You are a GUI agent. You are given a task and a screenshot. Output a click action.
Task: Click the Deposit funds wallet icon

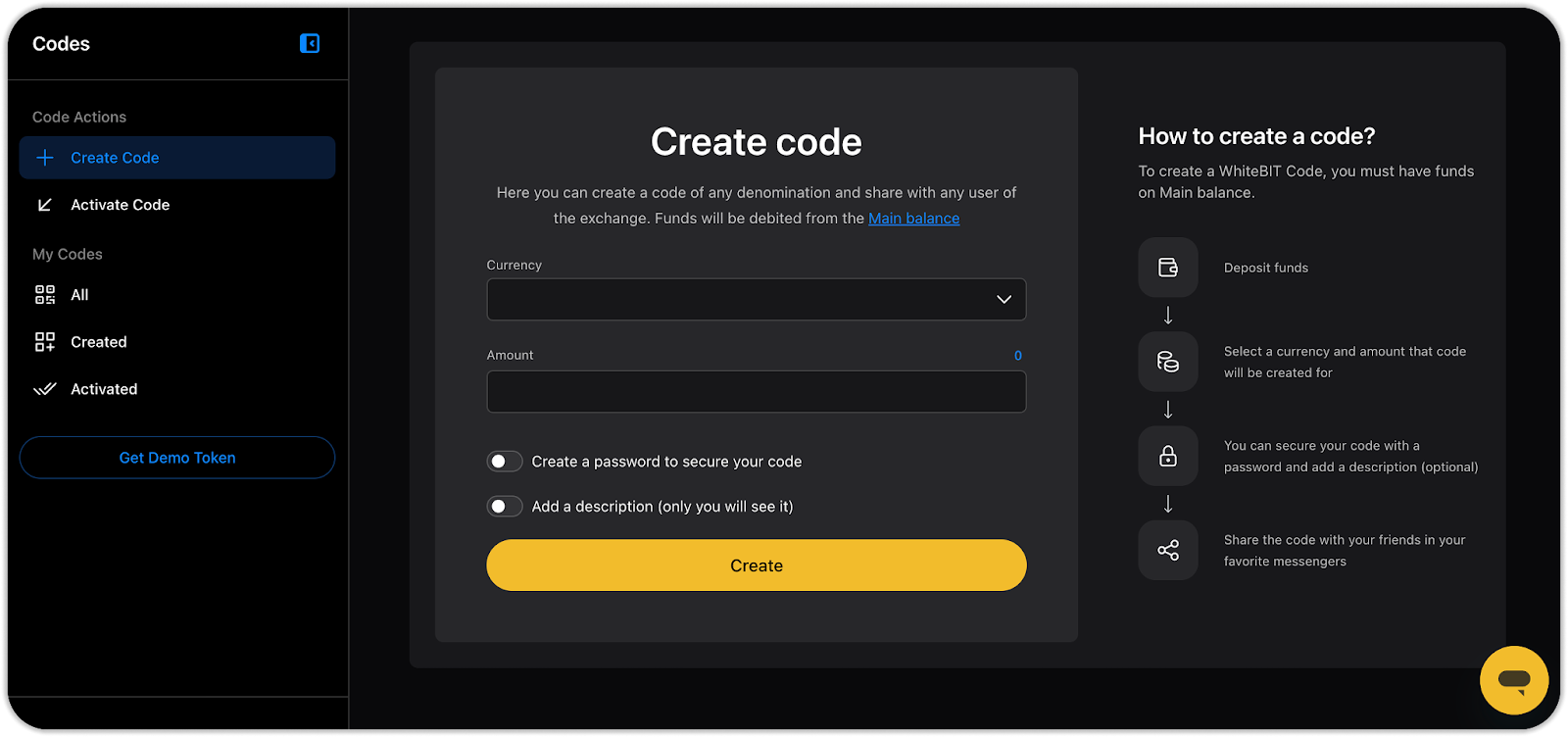[1168, 268]
